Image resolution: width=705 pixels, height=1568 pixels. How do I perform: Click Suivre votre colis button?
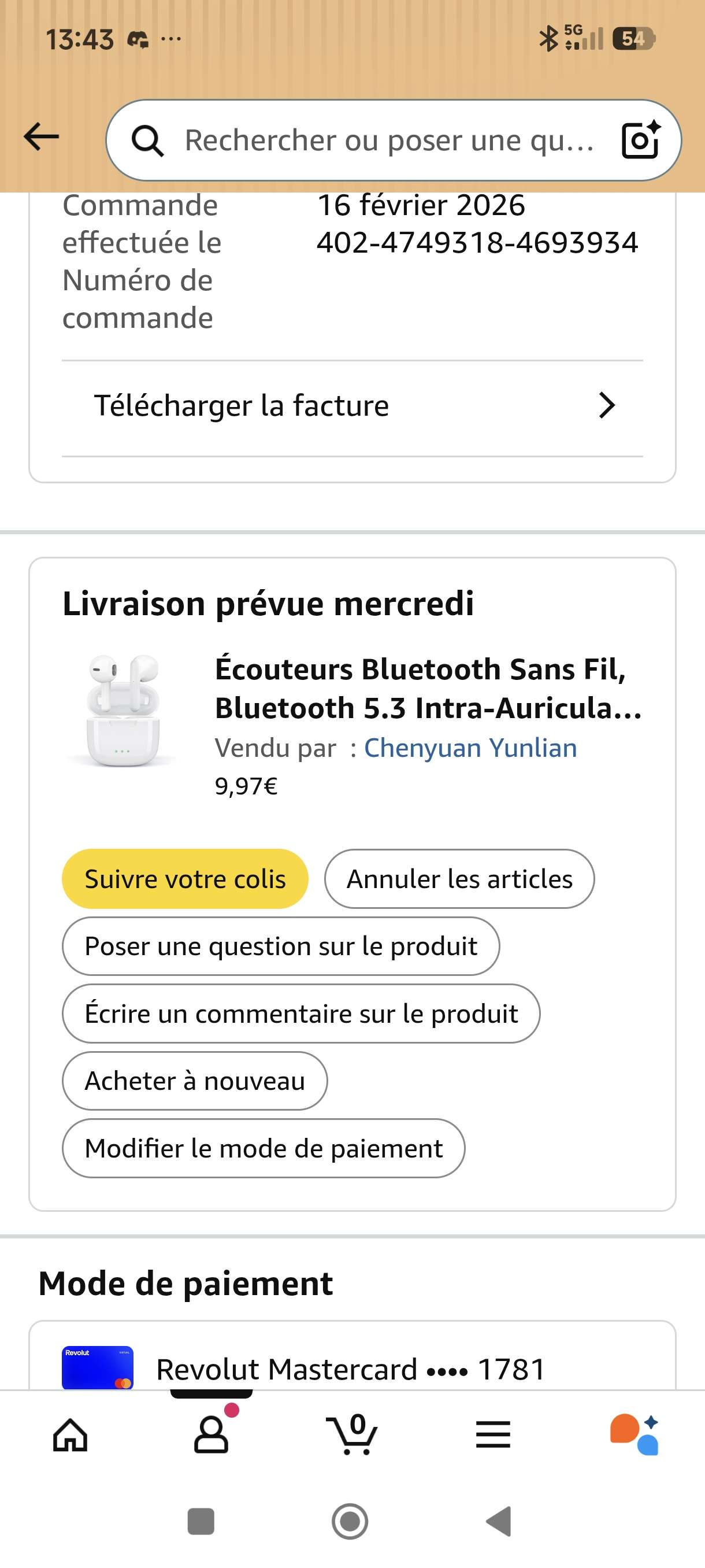point(185,879)
